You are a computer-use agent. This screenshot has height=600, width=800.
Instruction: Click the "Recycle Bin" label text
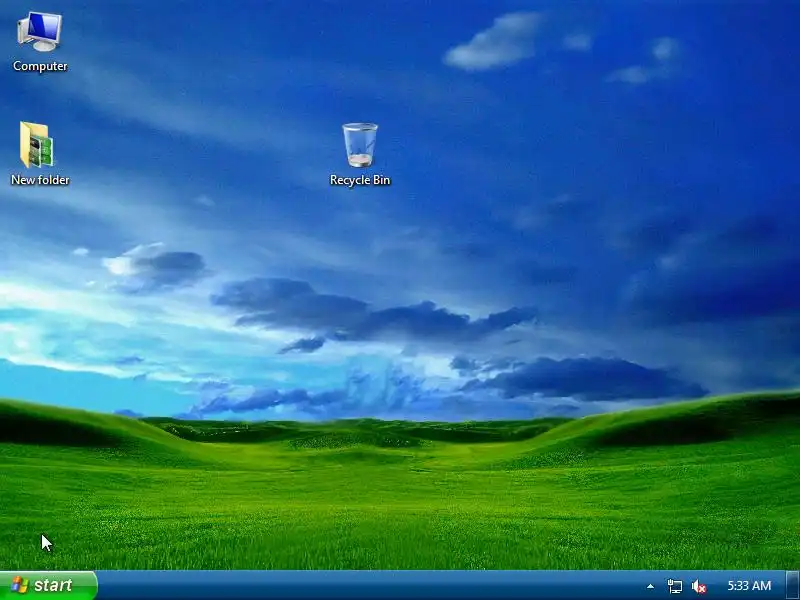[360, 180]
